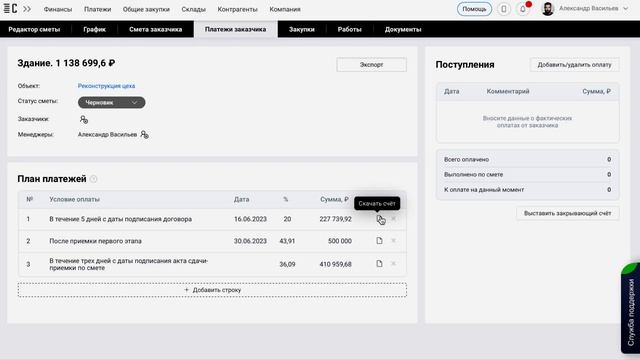
Task: Click the mobile device icon in header
Action: coord(504,9)
